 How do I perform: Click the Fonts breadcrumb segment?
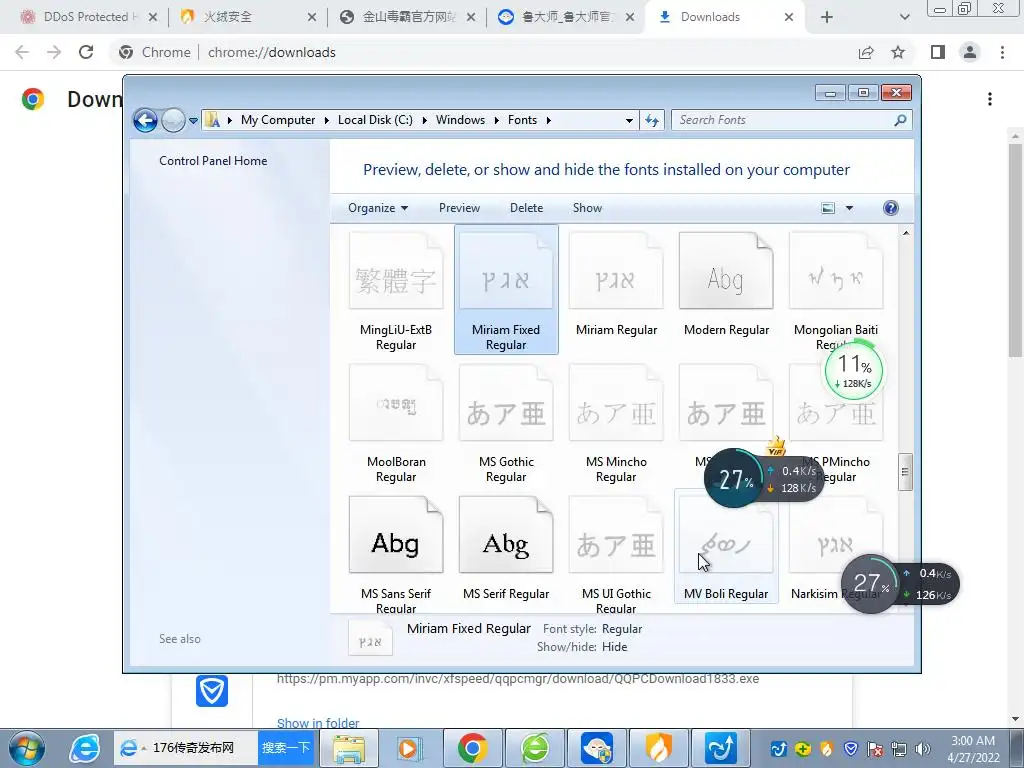point(522,120)
